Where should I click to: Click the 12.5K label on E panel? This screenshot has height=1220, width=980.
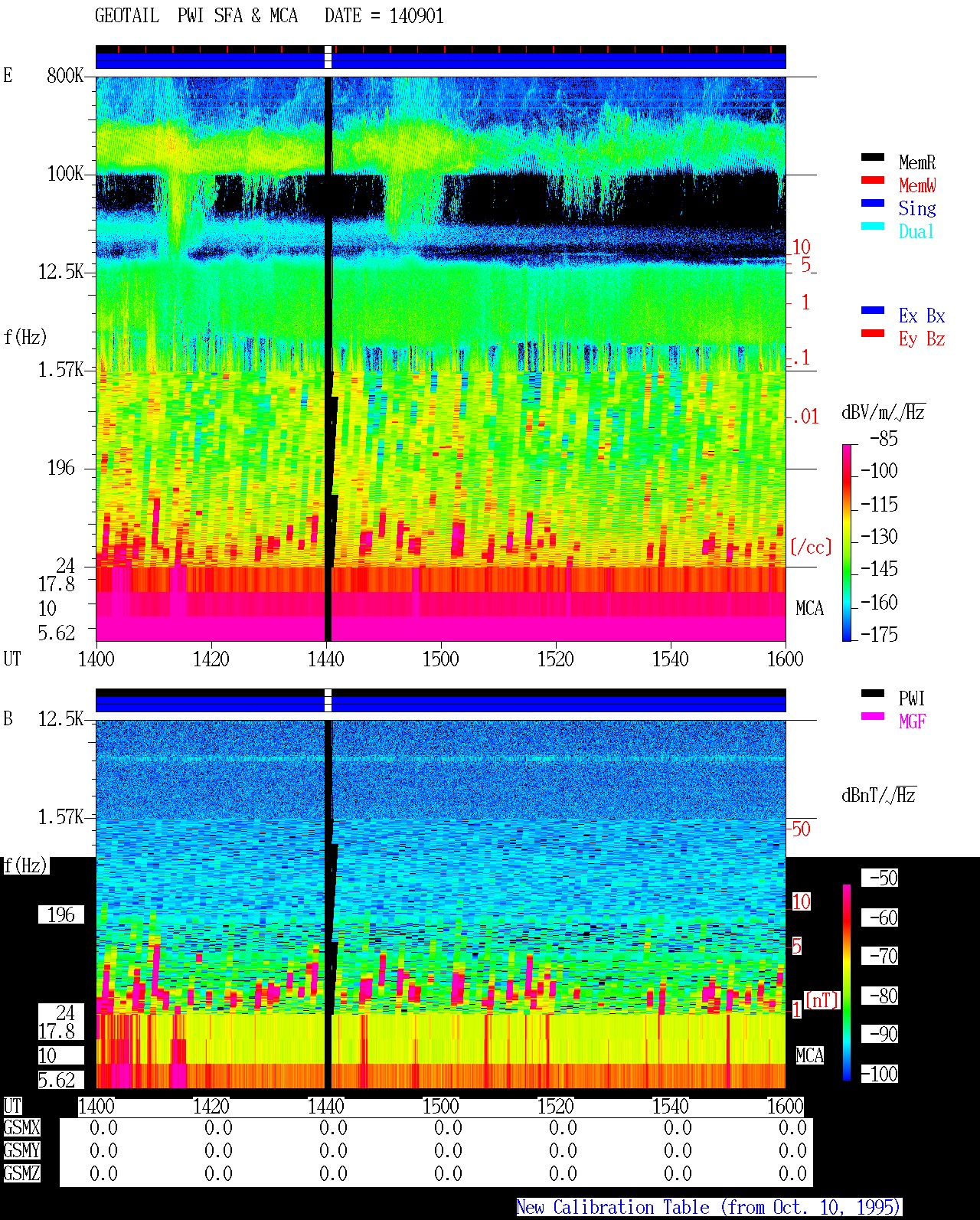pos(60,271)
